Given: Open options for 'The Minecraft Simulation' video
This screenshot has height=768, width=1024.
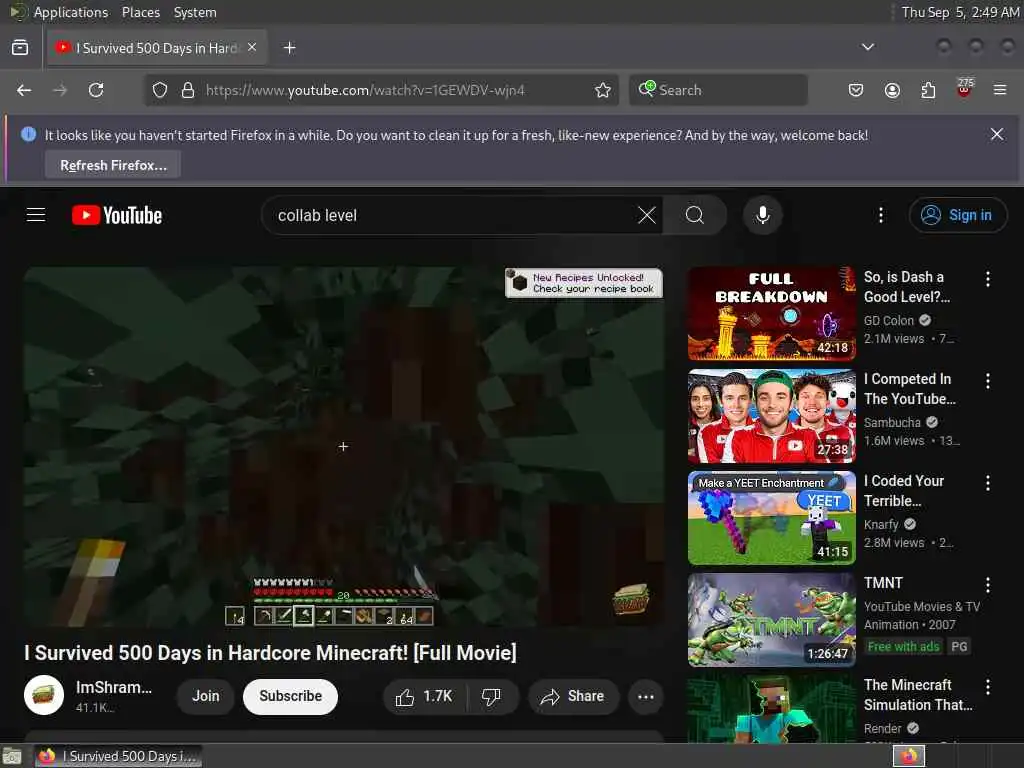Looking at the screenshot, I should click(x=987, y=686).
